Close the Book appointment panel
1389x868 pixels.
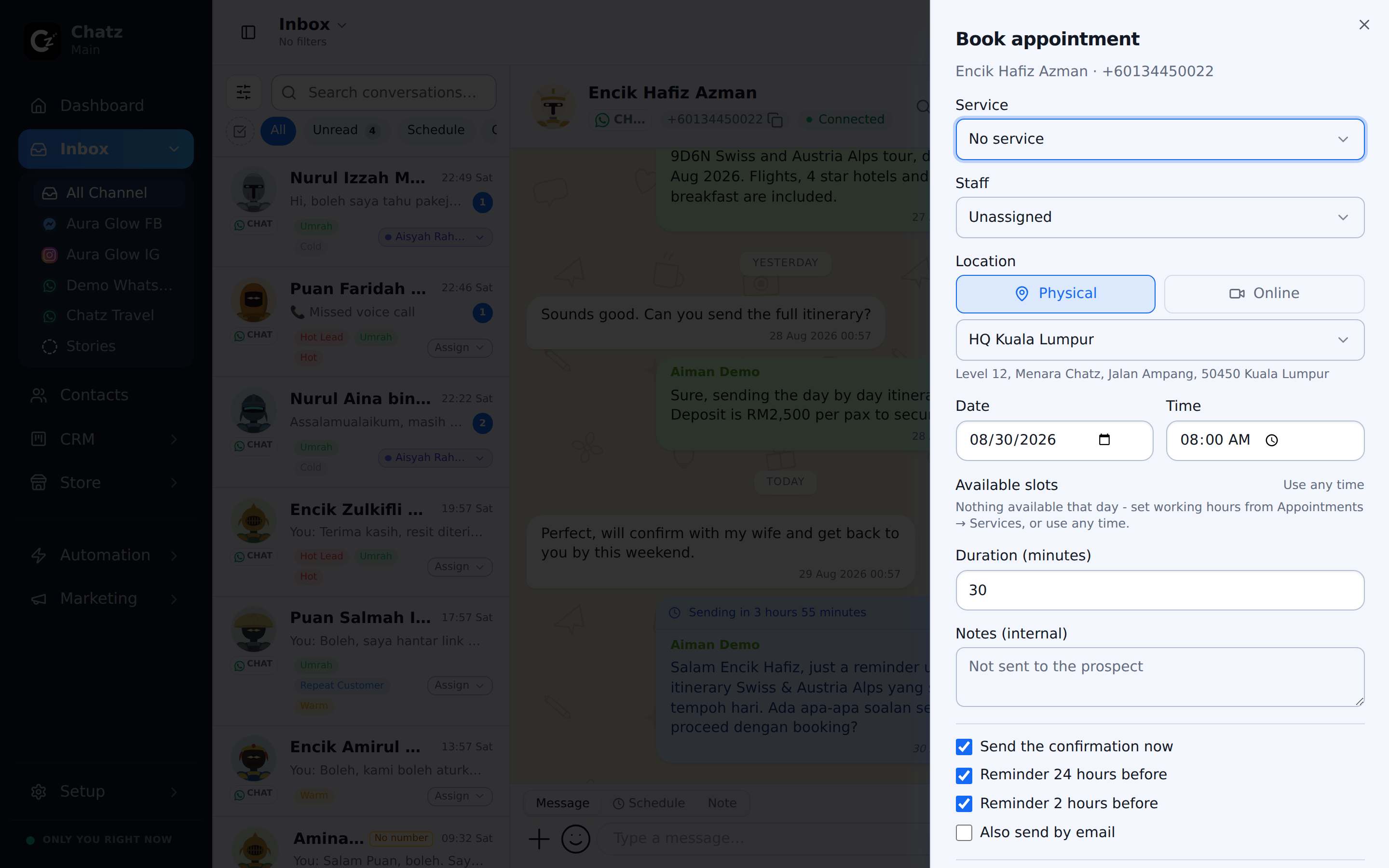click(1364, 25)
